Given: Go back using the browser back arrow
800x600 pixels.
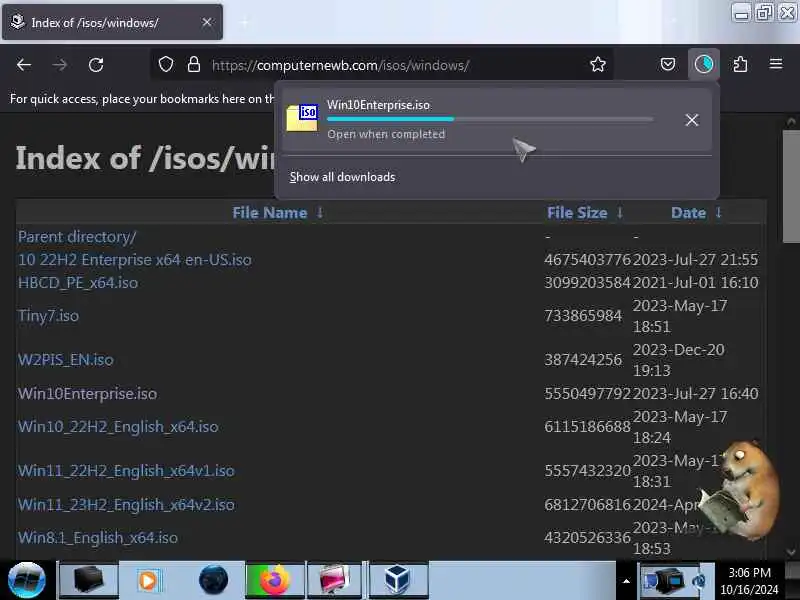Looking at the screenshot, I should 24,65.
